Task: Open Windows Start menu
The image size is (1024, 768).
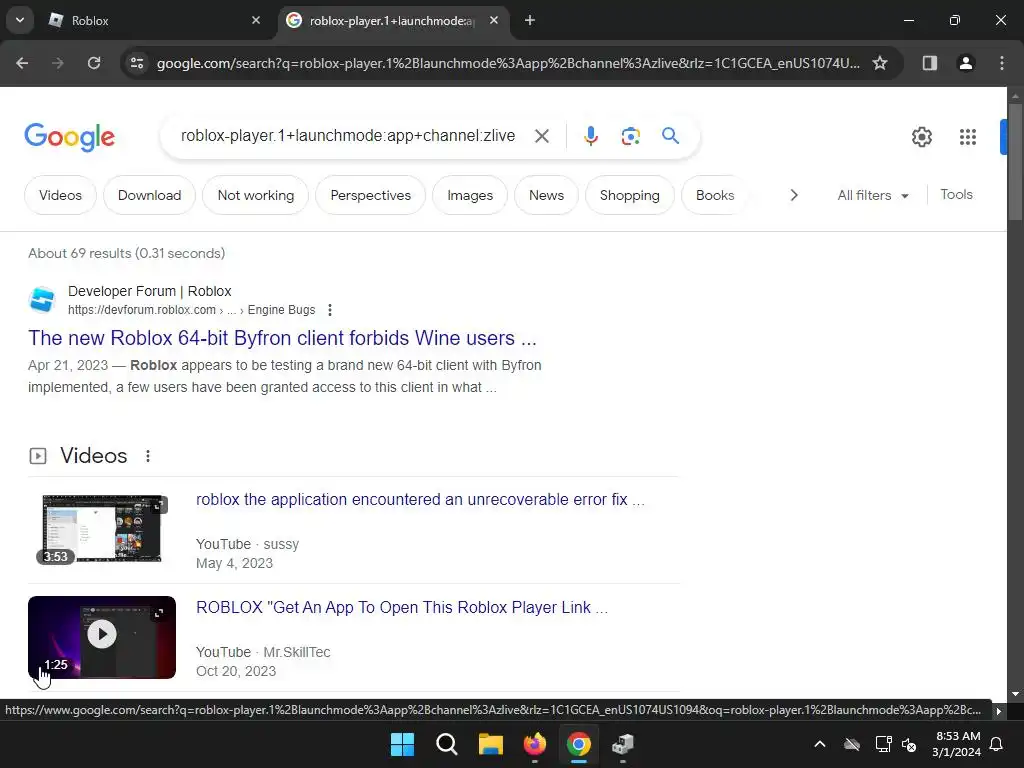Action: tap(402, 744)
